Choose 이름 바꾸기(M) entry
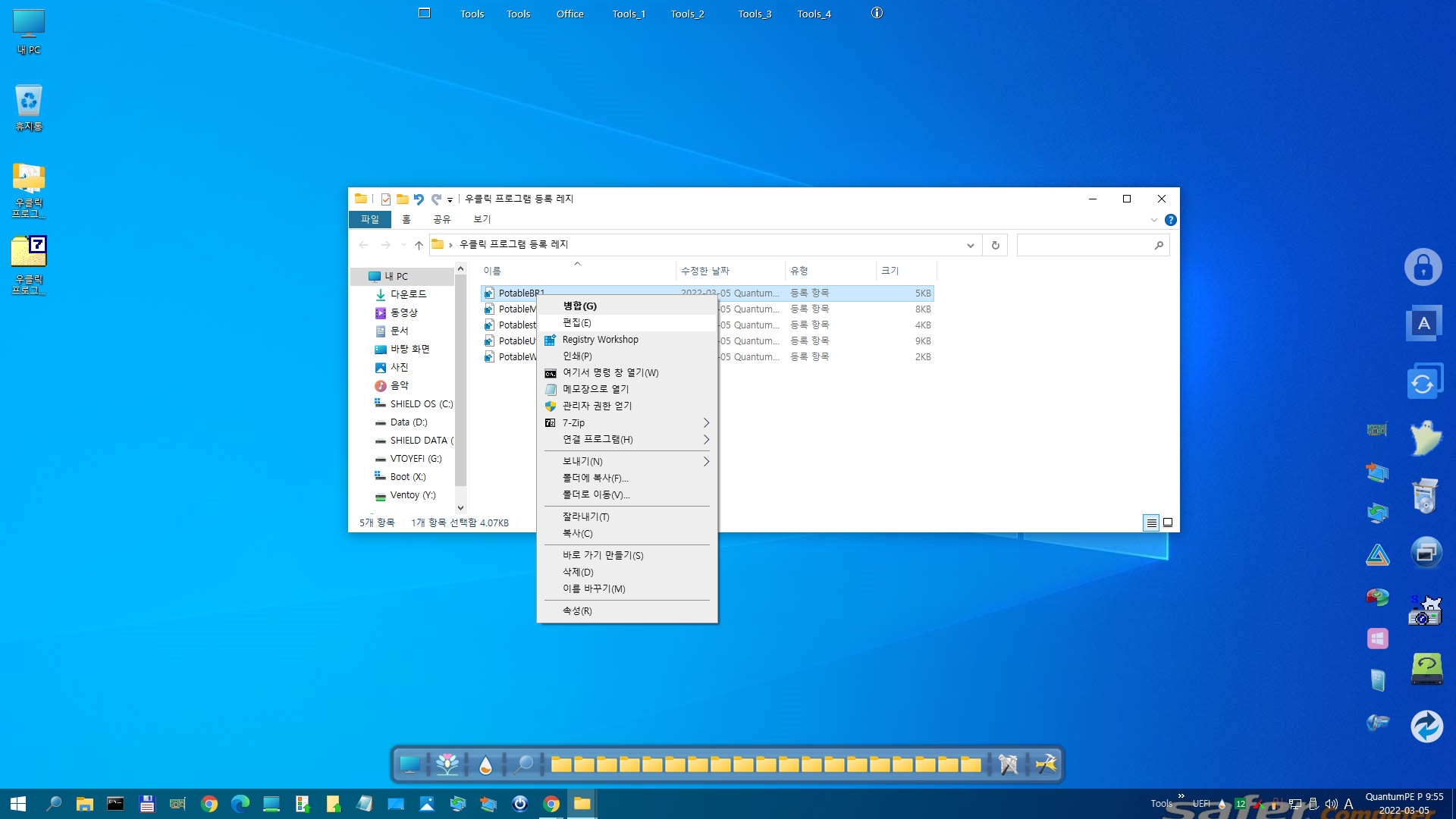 tap(627, 588)
